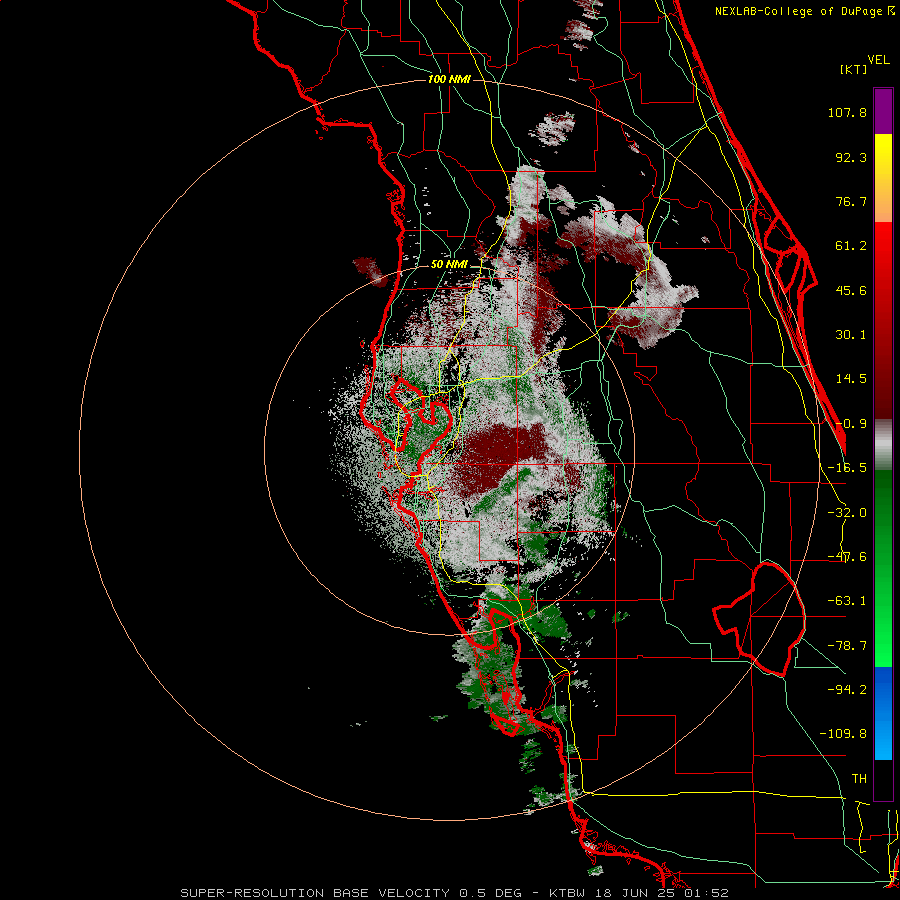
Task: Click the -94.2 legend value
Action: pyautogui.click(x=847, y=690)
